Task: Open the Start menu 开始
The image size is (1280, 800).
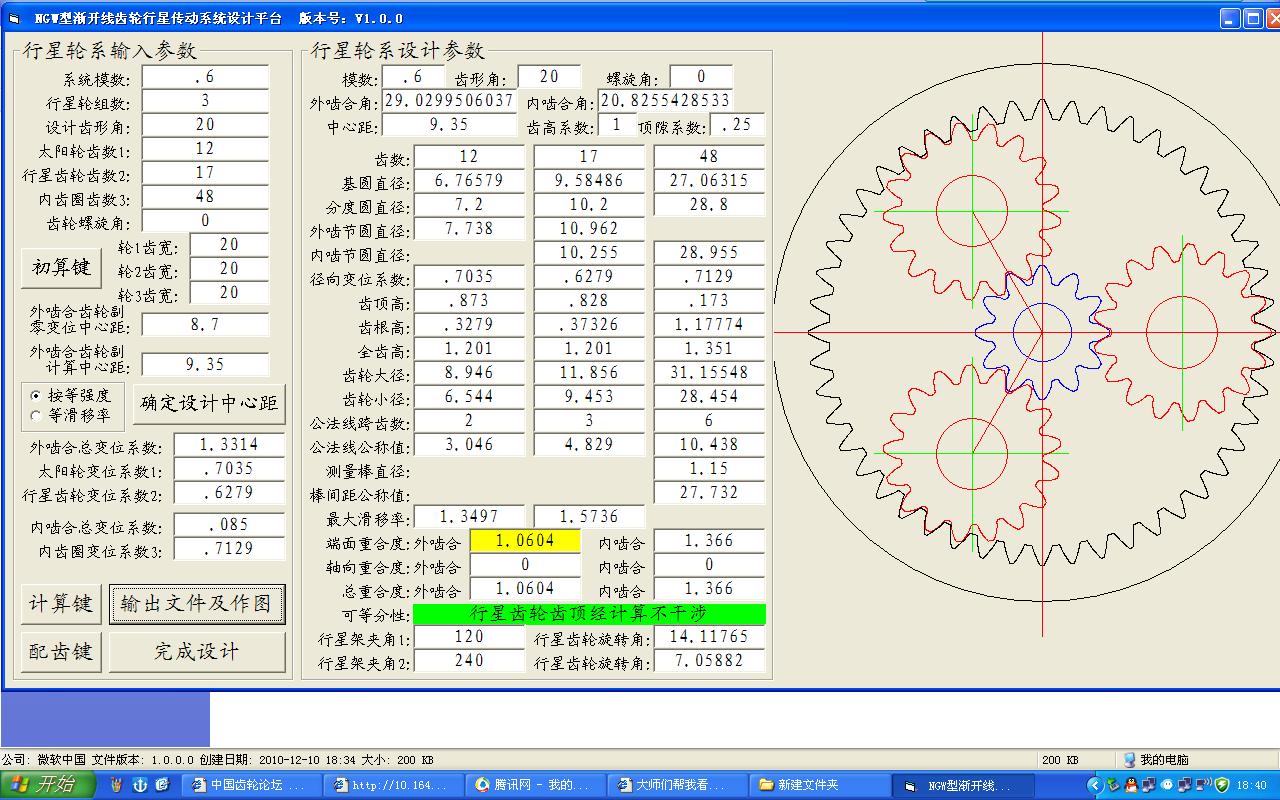Action: (48, 785)
